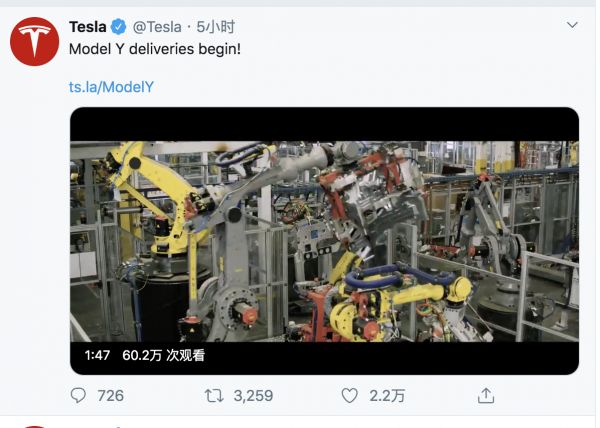The width and height of the screenshot is (600, 428).
Task: Click the Tesla display name
Action: pos(88,27)
